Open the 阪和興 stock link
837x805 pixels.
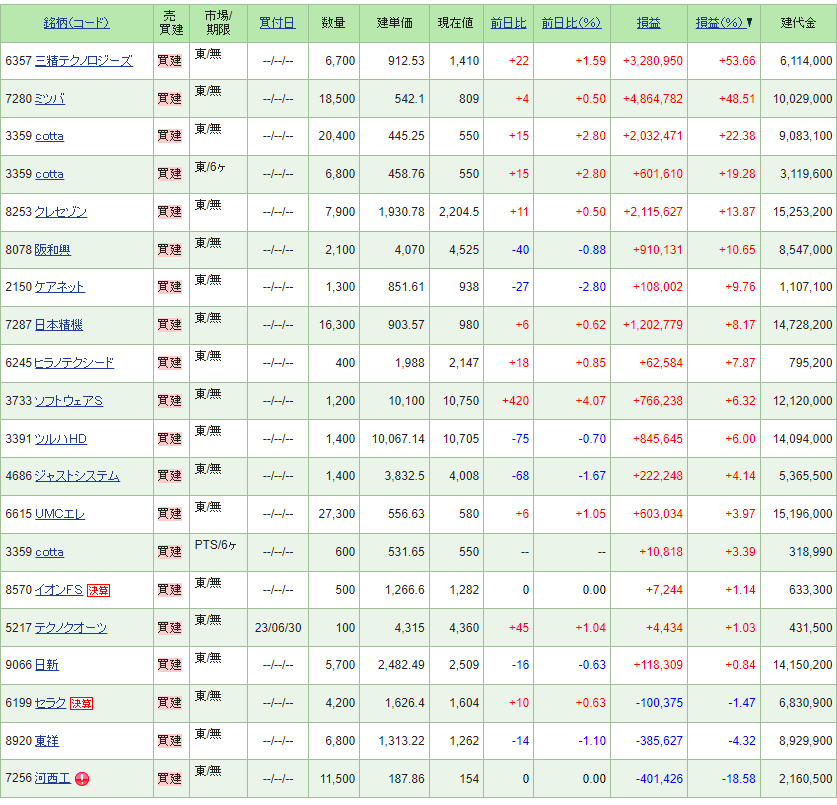(x=52, y=250)
